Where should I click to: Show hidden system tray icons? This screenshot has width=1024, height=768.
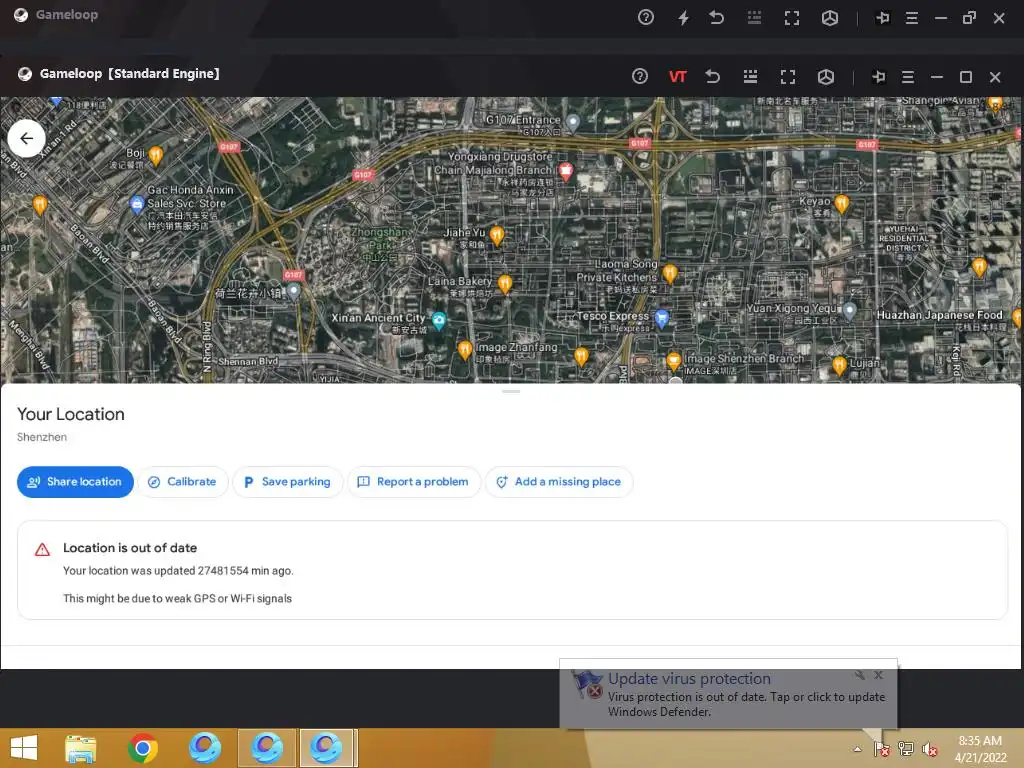click(857, 749)
